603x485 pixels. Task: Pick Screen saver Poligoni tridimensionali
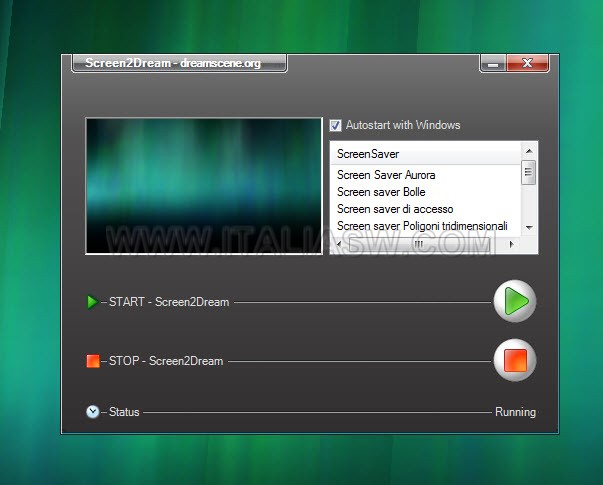point(422,226)
